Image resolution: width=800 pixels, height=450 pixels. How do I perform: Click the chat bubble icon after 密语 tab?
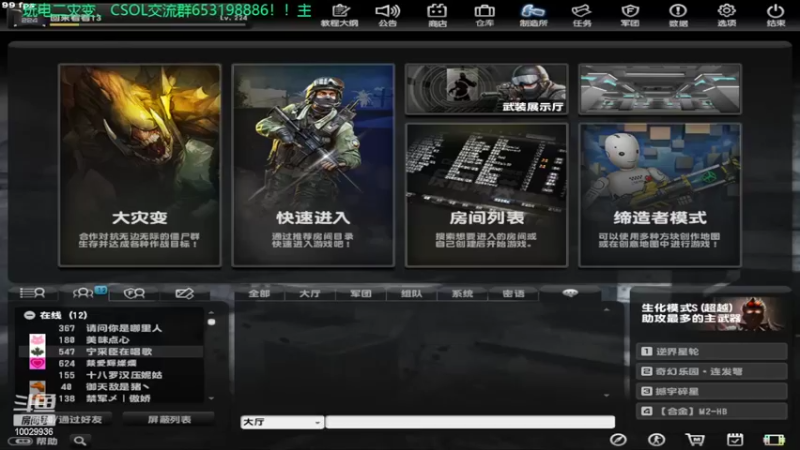[x=570, y=293]
